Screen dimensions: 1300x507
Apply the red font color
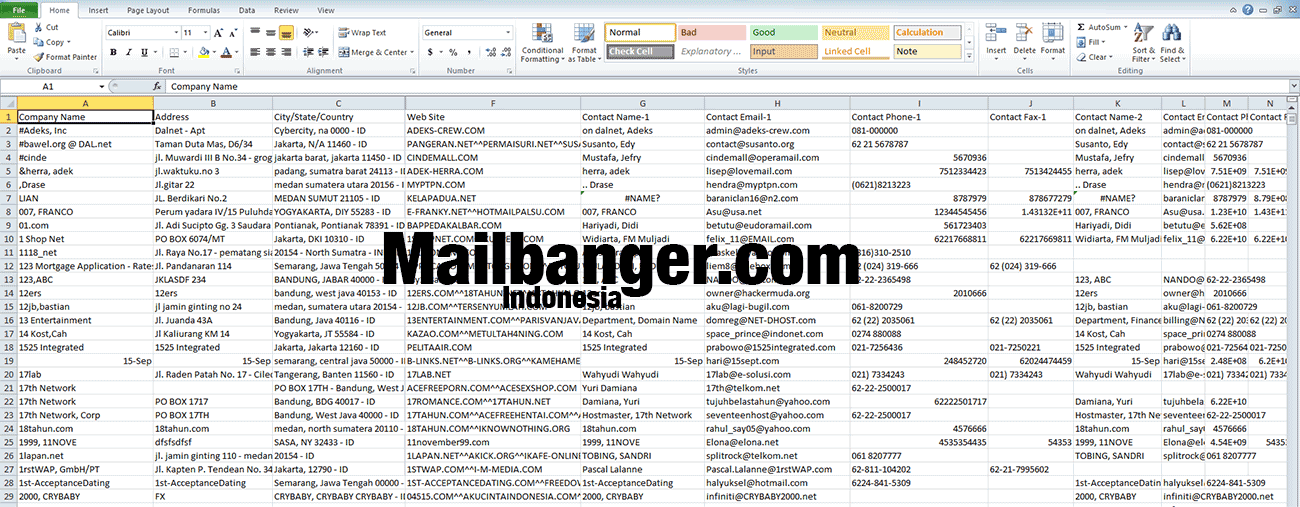point(226,52)
